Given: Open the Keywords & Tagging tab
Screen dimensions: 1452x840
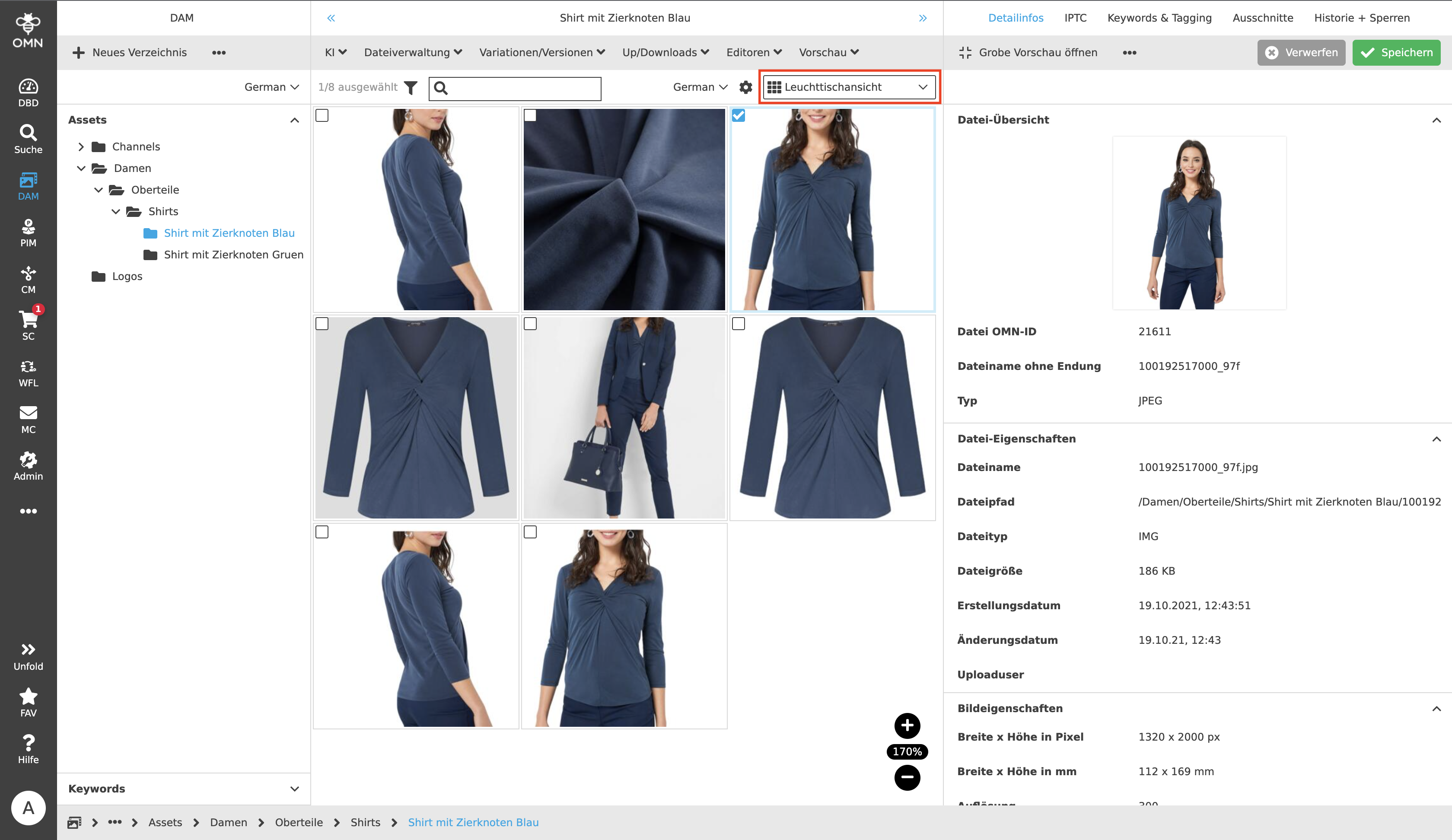Looking at the screenshot, I should (x=1159, y=18).
